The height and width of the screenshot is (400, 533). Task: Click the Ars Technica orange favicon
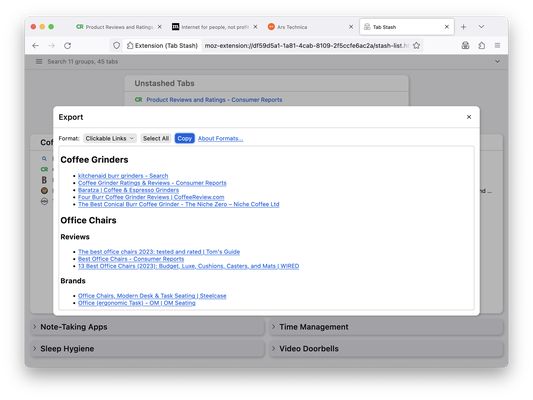271,27
